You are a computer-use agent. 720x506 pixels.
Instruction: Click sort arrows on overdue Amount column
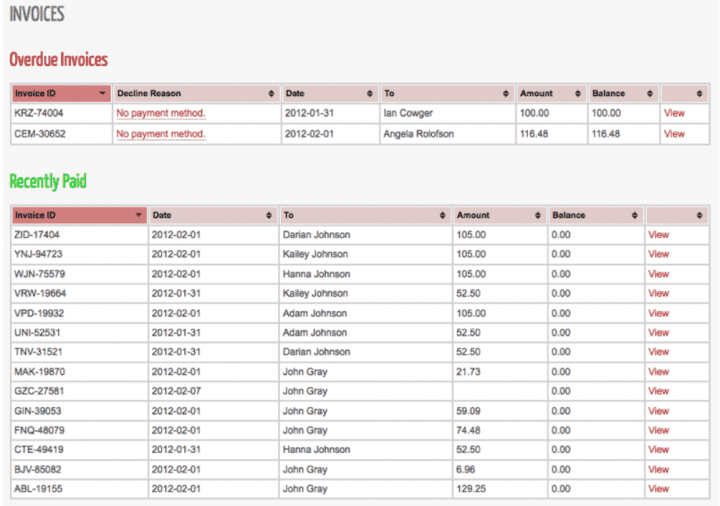(578, 94)
